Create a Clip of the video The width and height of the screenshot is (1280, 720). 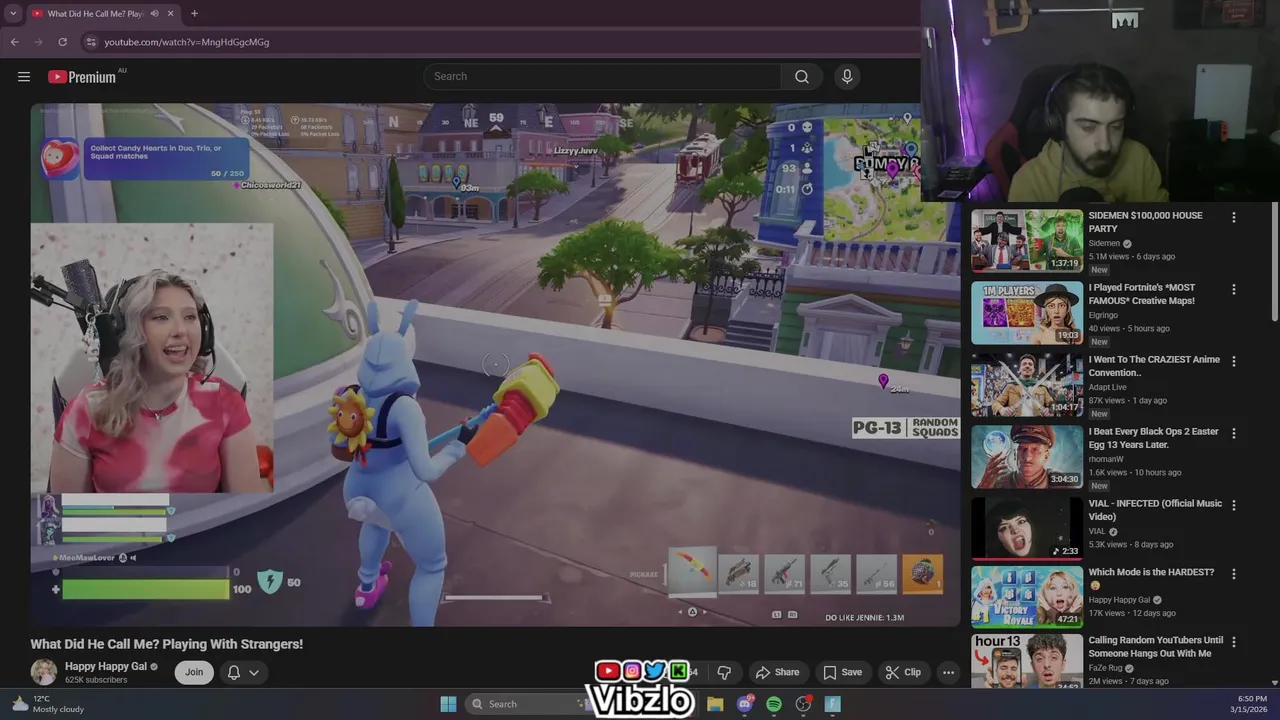point(903,672)
